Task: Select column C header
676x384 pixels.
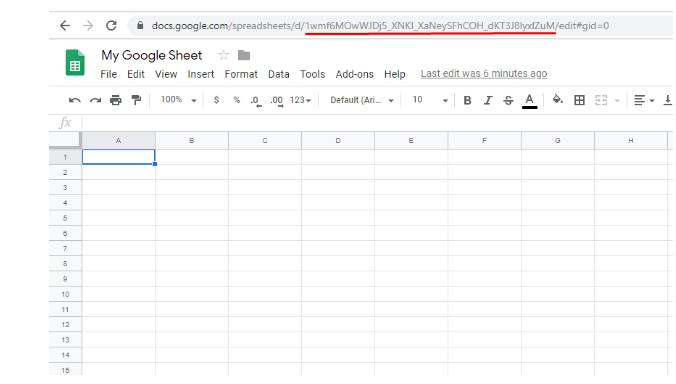Action: (x=265, y=141)
